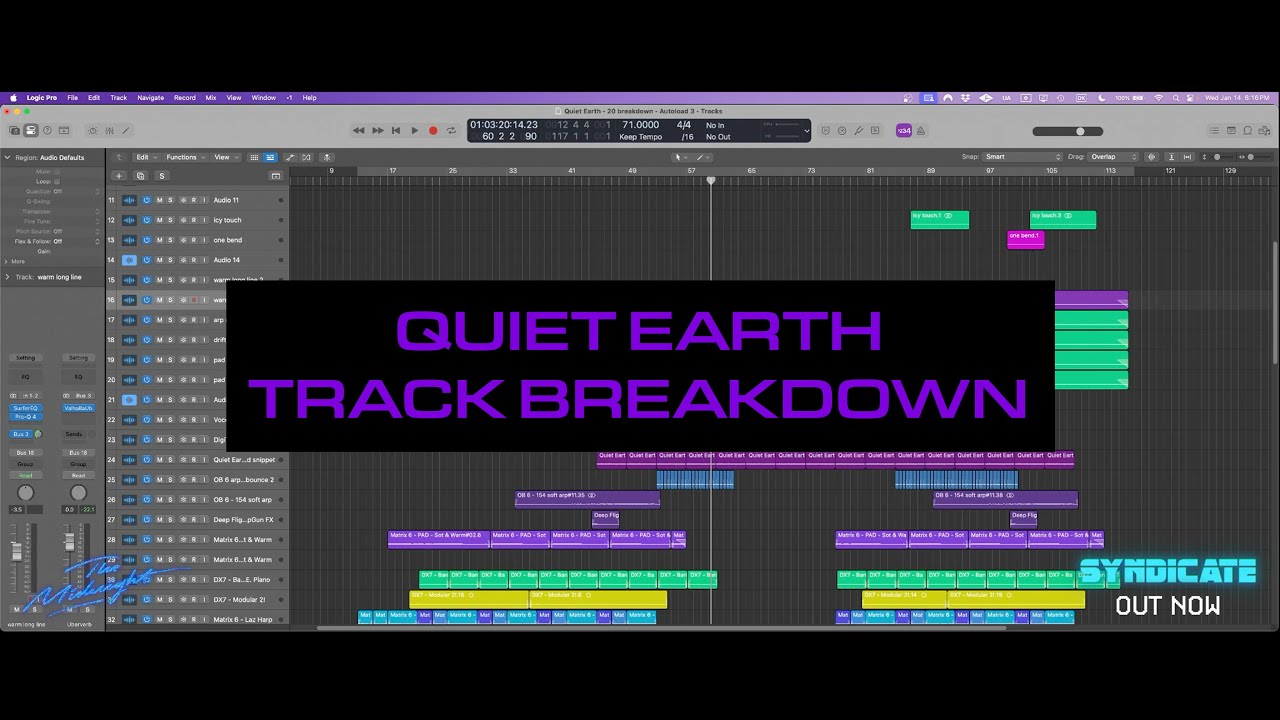
Task: Open the Drag mode Overlap dropdown
Action: click(1114, 157)
